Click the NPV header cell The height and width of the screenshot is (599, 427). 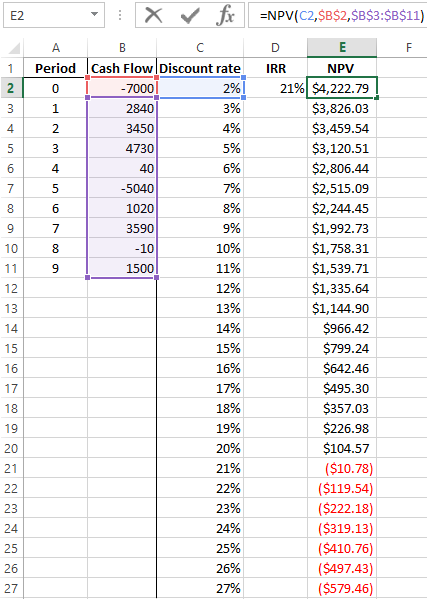point(342,68)
